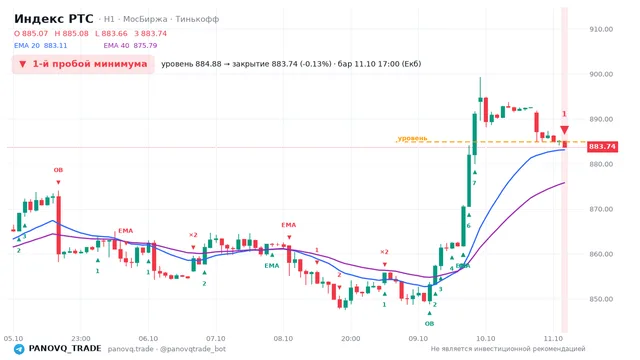
Task: Click the 'H1 · МосБиржа · Тинькофф' subtitle
Action: (161, 19)
